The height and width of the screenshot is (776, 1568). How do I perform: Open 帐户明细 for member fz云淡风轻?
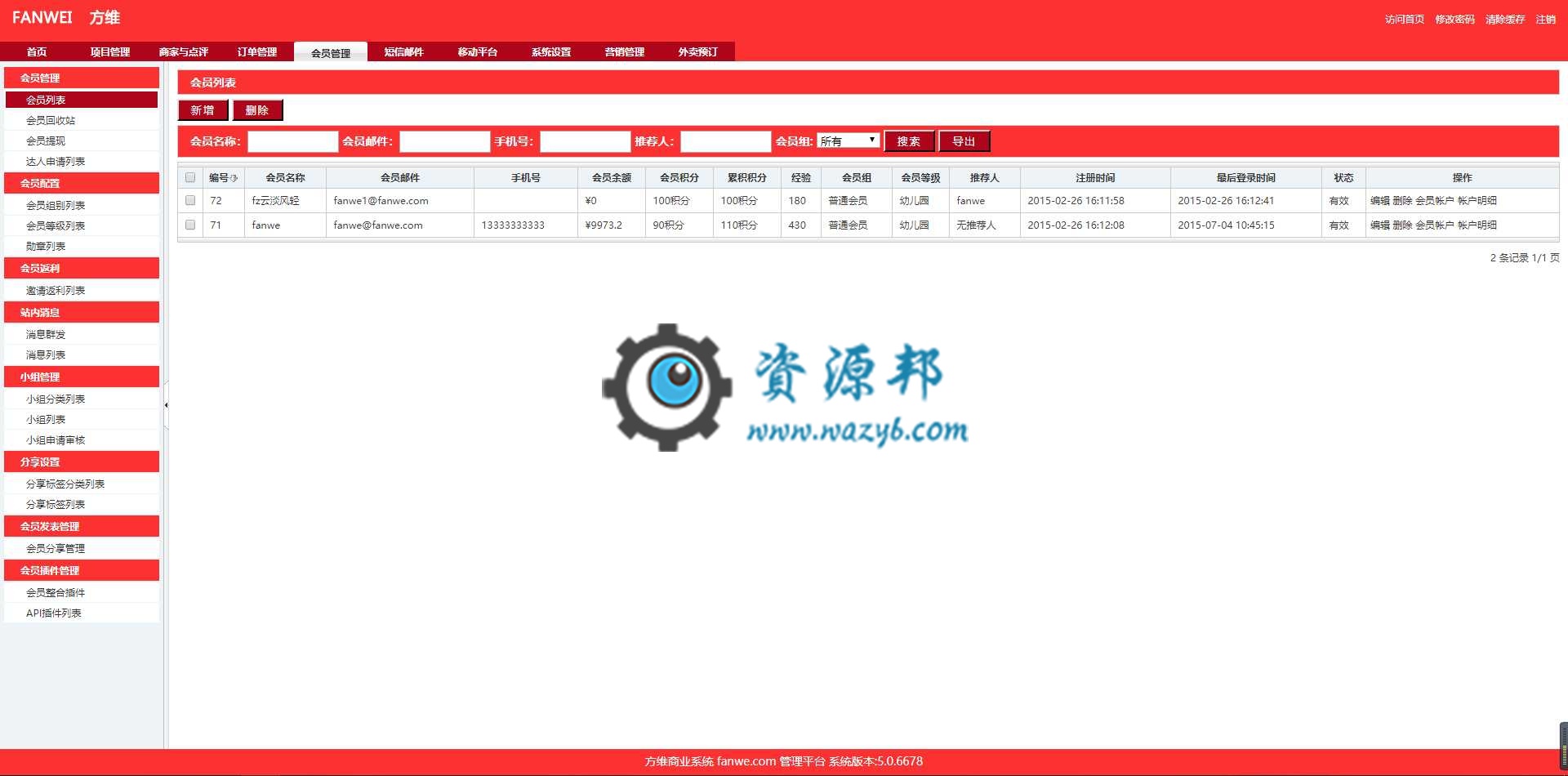(x=1477, y=200)
